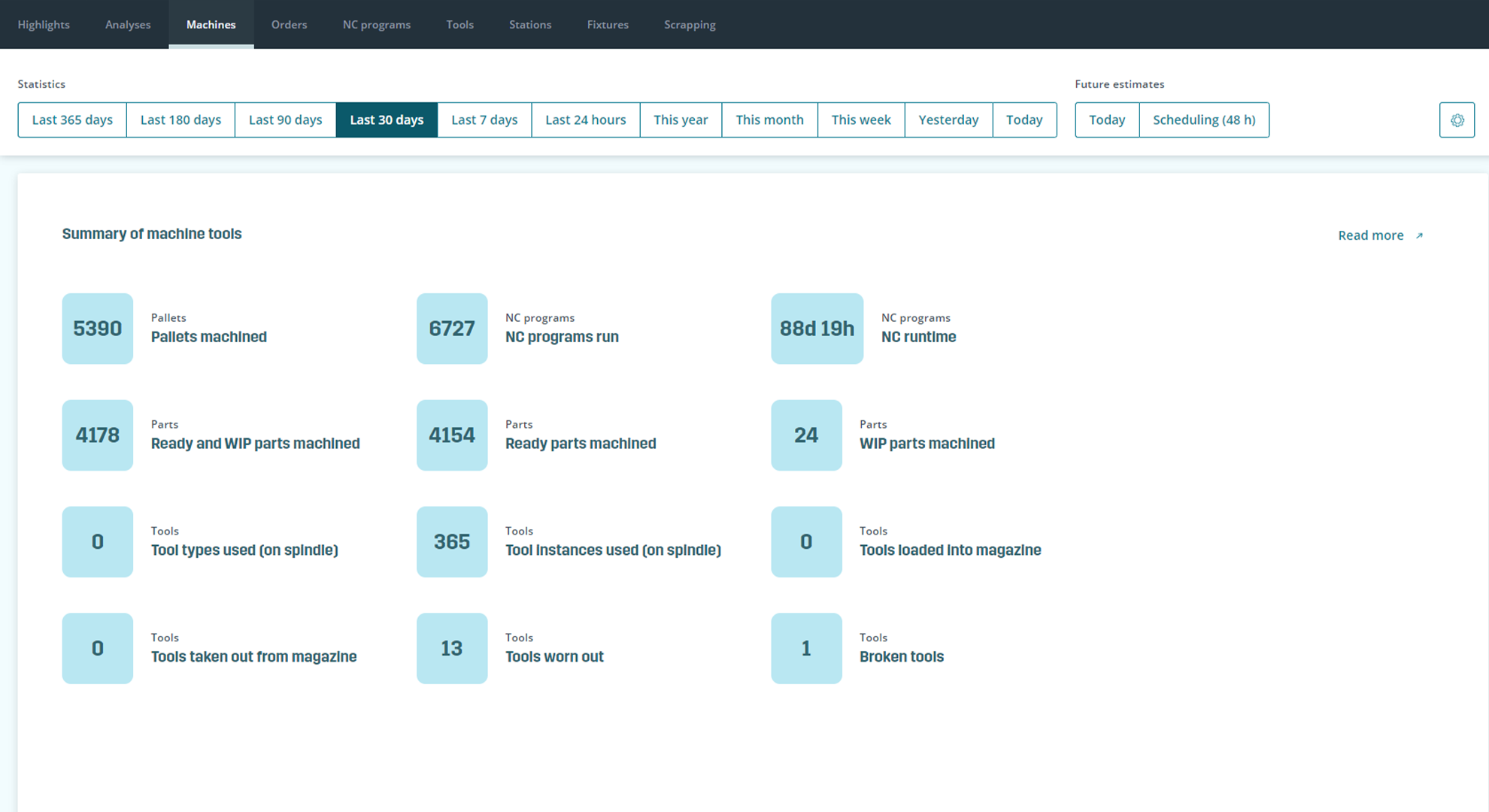1489x812 pixels.
Task: Switch statistics to Last 24 hours
Action: click(585, 120)
